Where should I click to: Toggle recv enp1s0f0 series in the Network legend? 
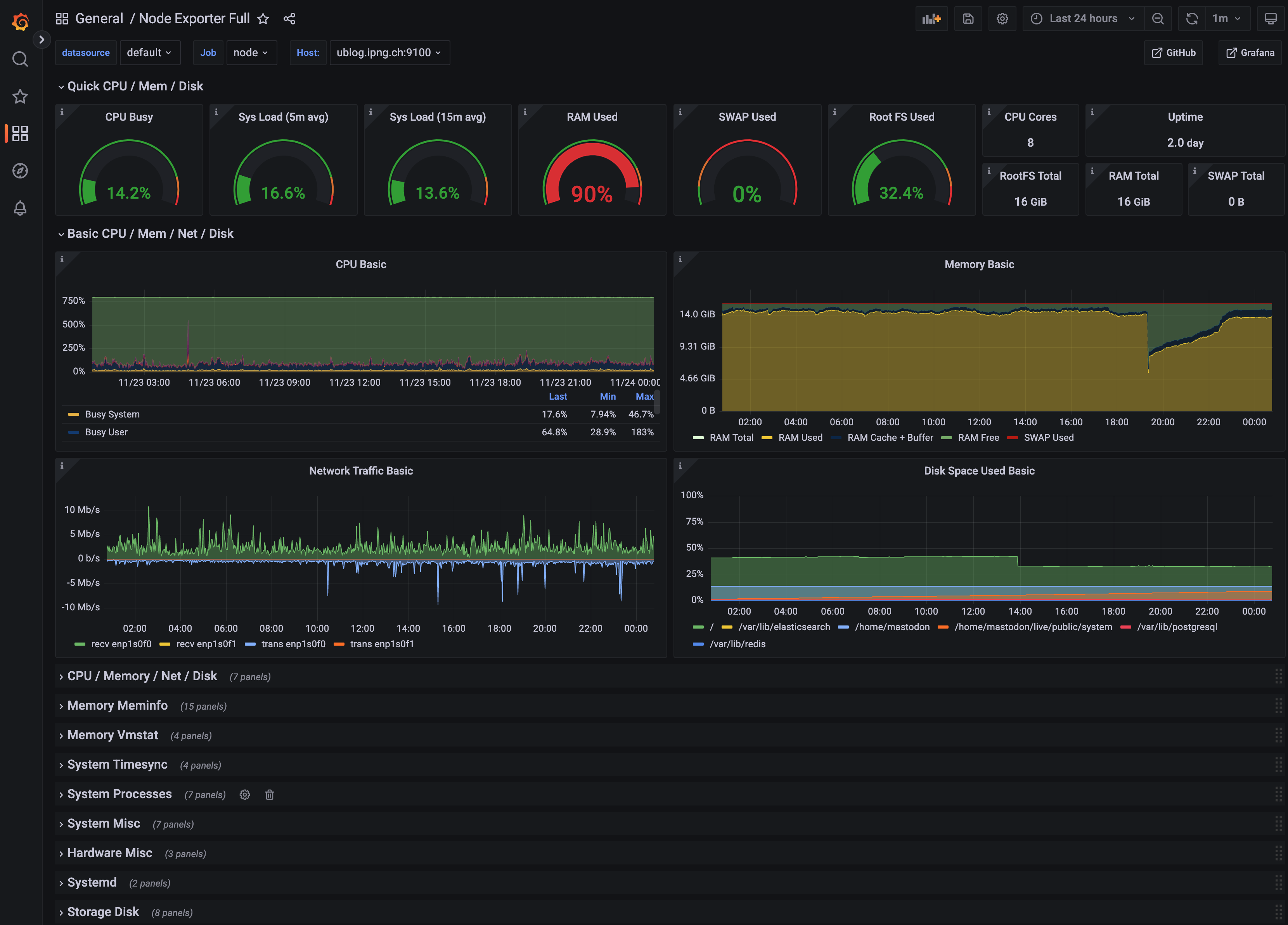[121, 644]
